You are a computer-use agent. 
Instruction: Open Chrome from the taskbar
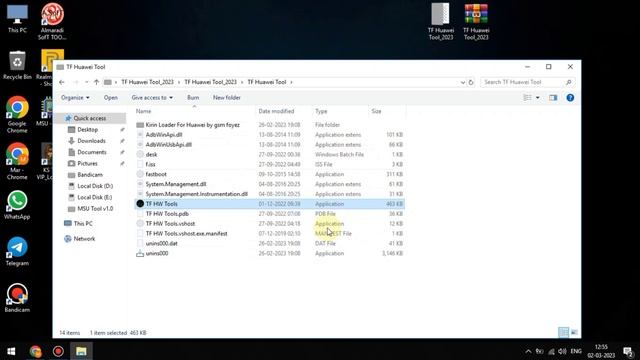pos(36,351)
